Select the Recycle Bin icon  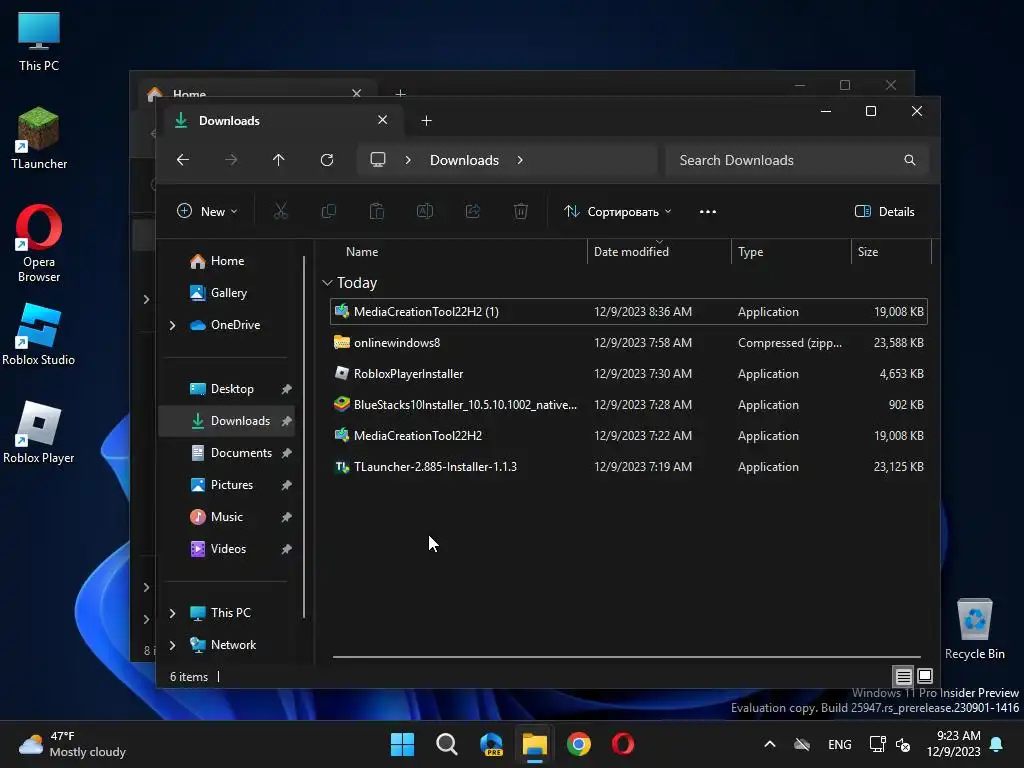974,629
